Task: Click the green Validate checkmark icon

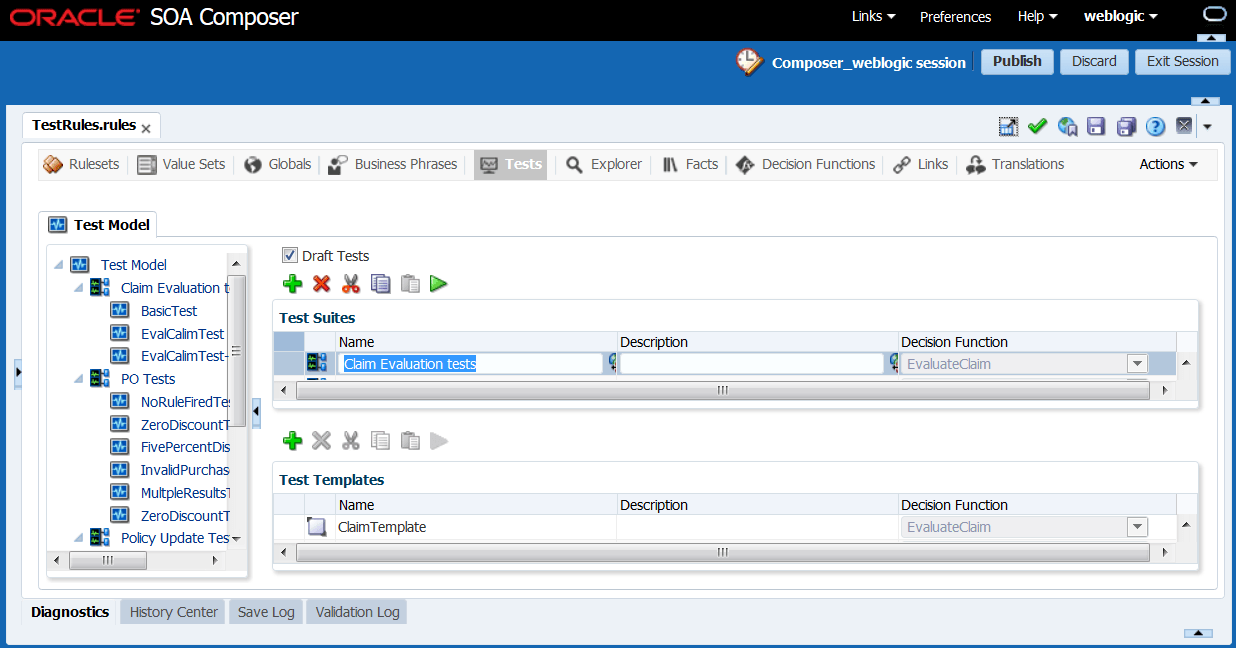Action: tap(1037, 126)
